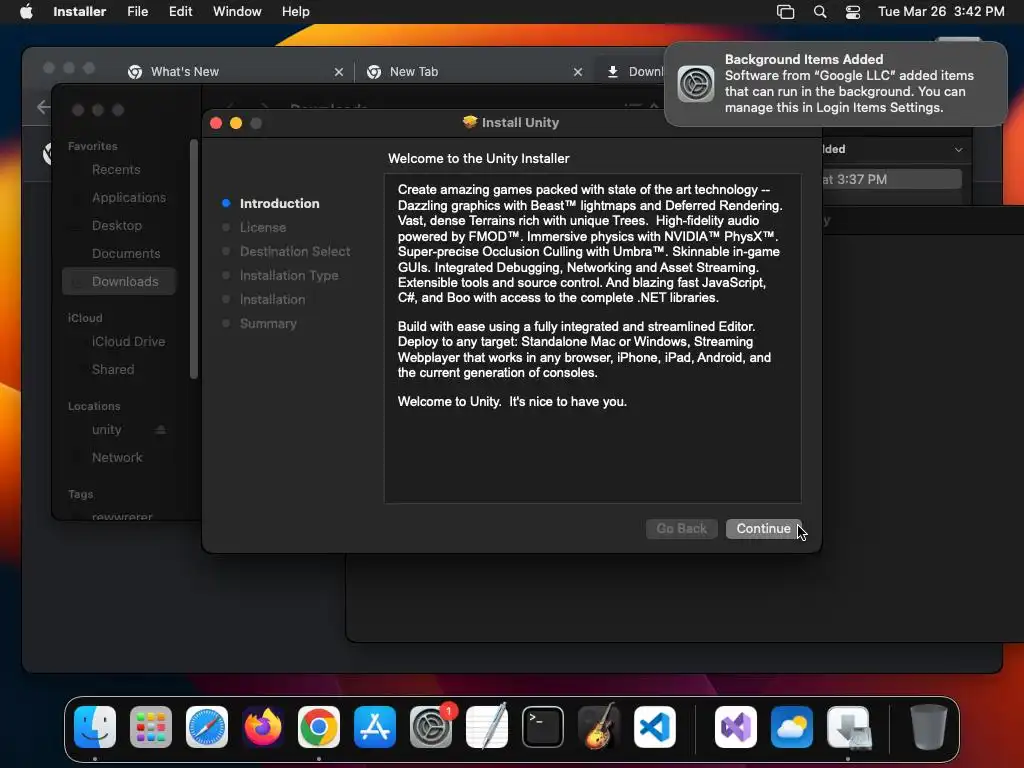1024x768 pixels.
Task: Click the Chrome back arrow
Action: coord(43,107)
